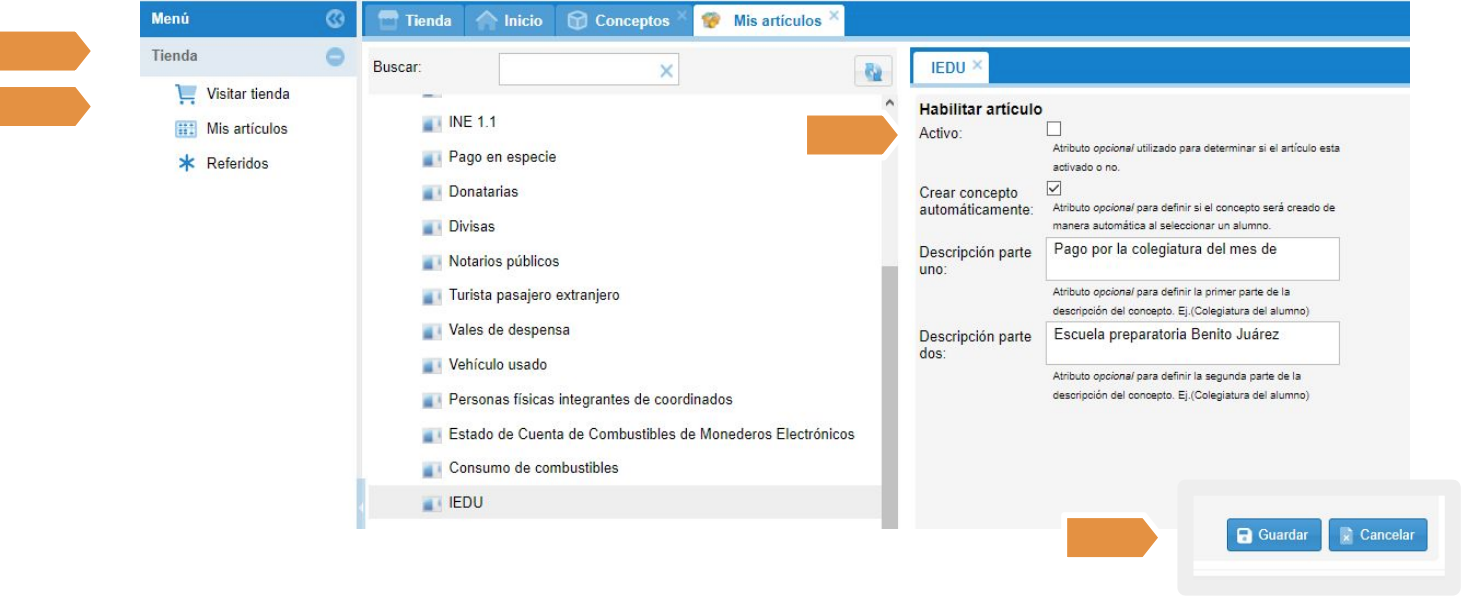
Task: Collapse the Tienda menu section
Action: pos(335,57)
